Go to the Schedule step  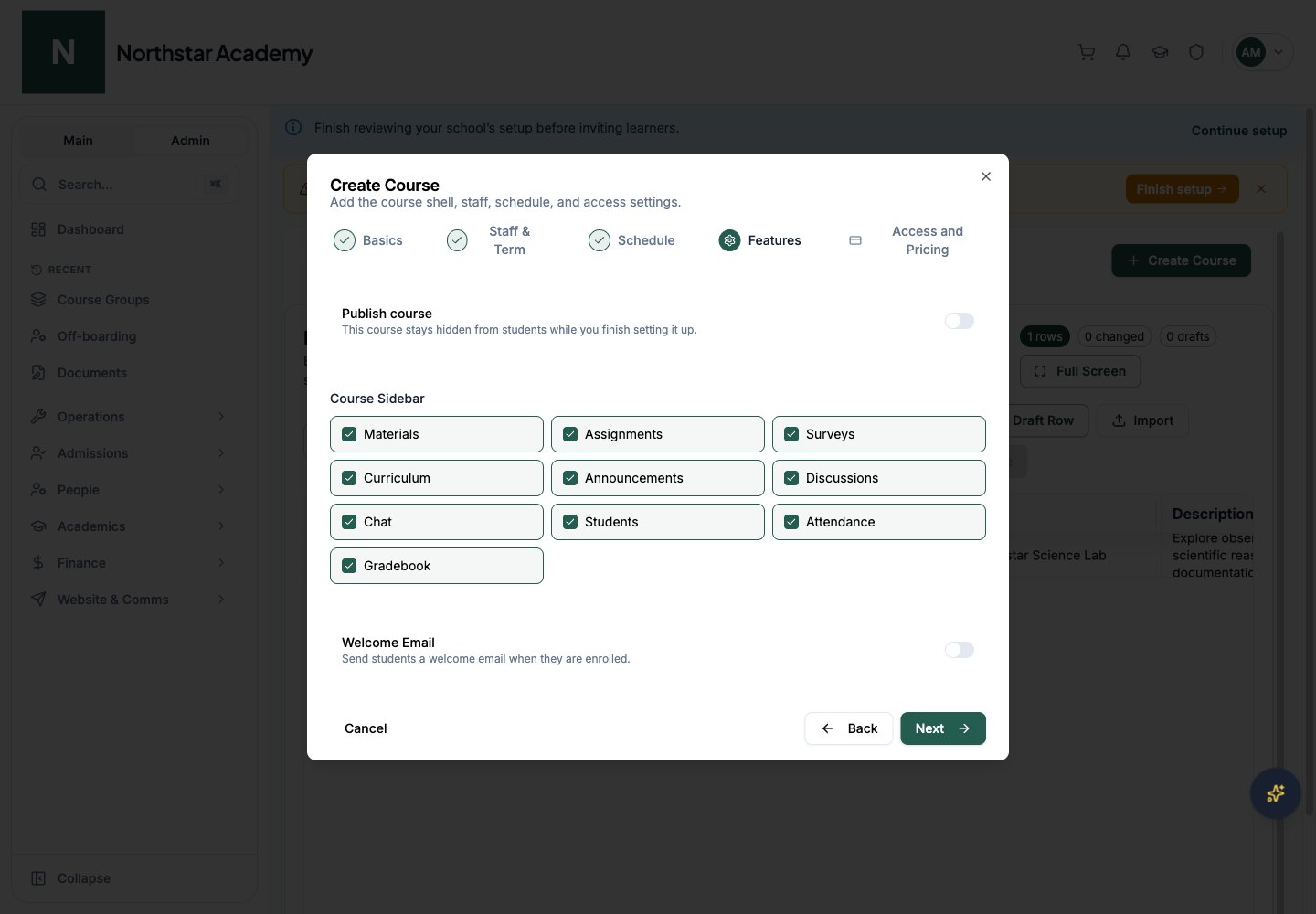click(x=632, y=240)
